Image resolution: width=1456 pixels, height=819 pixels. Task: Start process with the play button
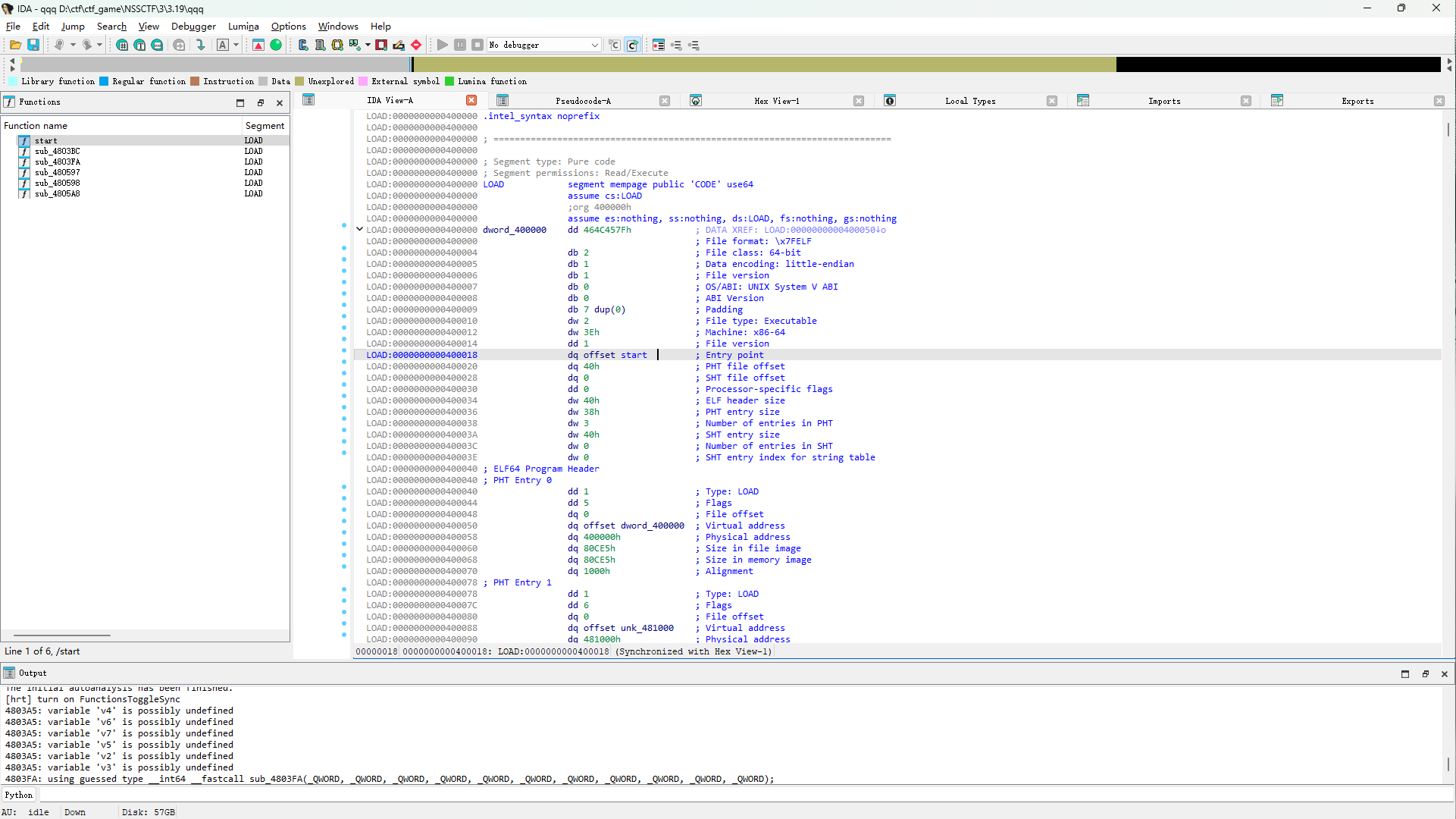point(443,45)
